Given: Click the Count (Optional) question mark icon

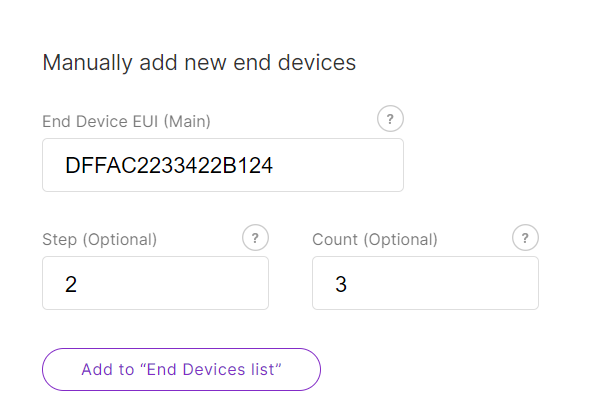Looking at the screenshot, I should point(525,238).
